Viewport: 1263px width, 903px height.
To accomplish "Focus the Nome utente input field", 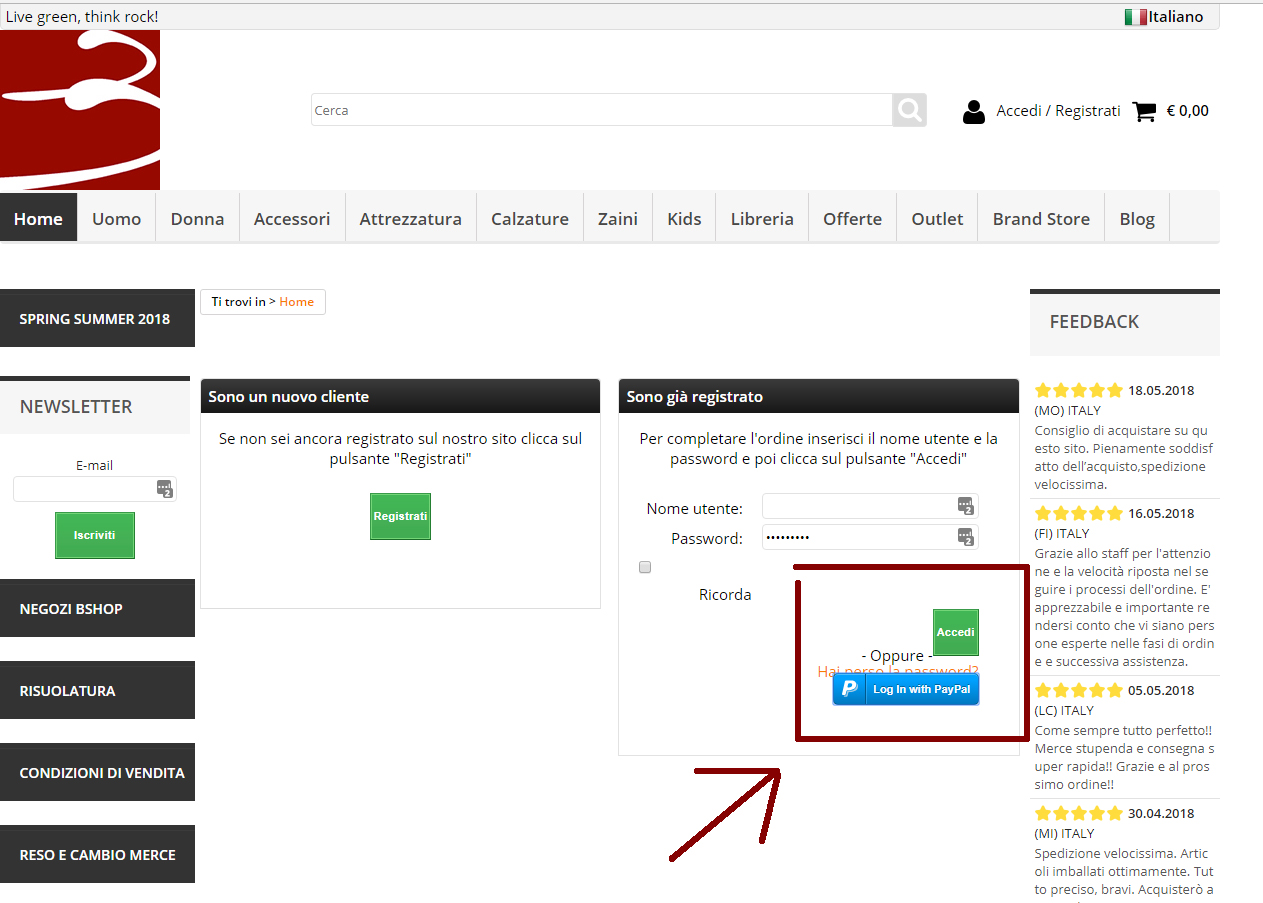I will (x=870, y=506).
